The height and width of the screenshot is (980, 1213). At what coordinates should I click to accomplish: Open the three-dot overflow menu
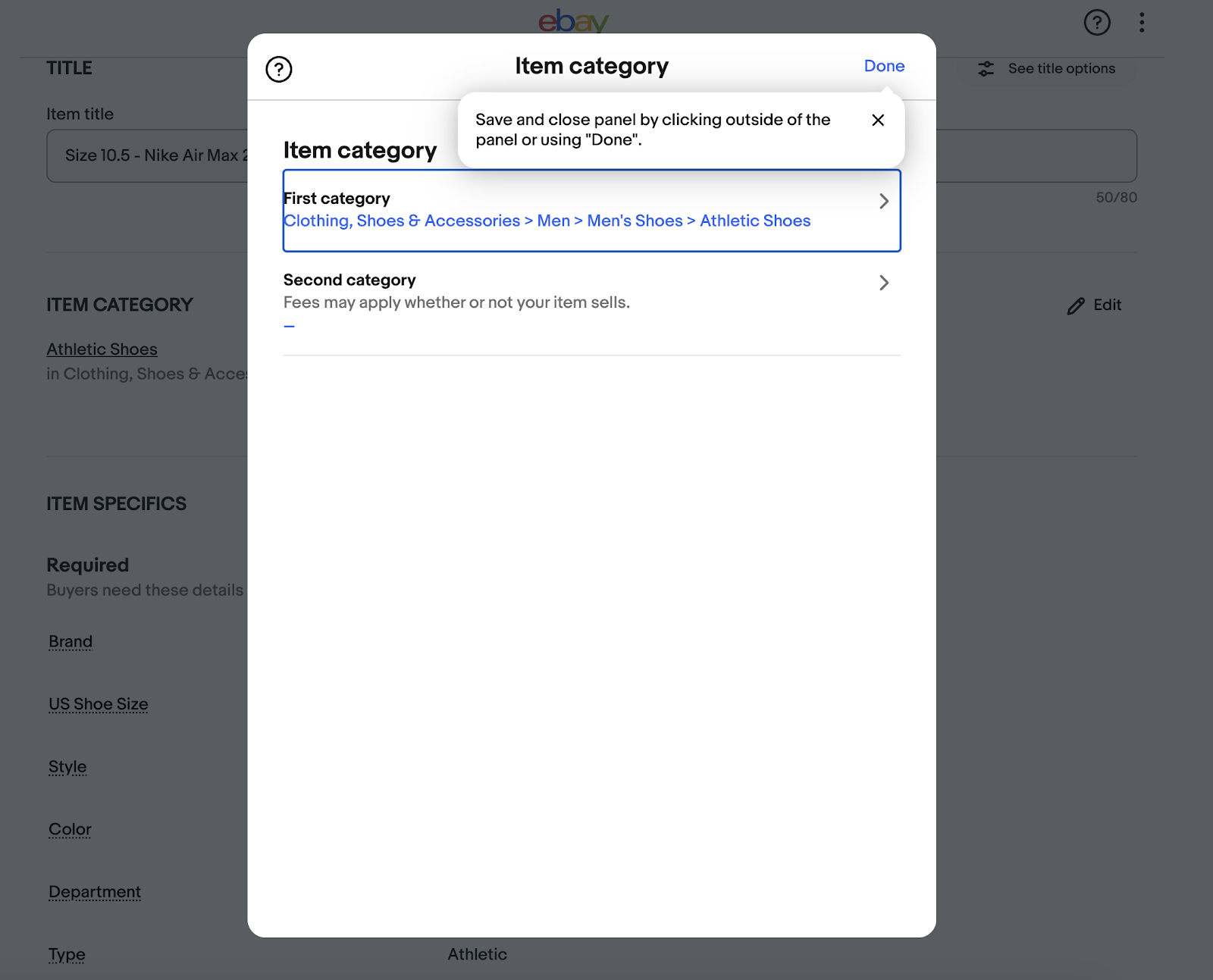coord(1142,23)
